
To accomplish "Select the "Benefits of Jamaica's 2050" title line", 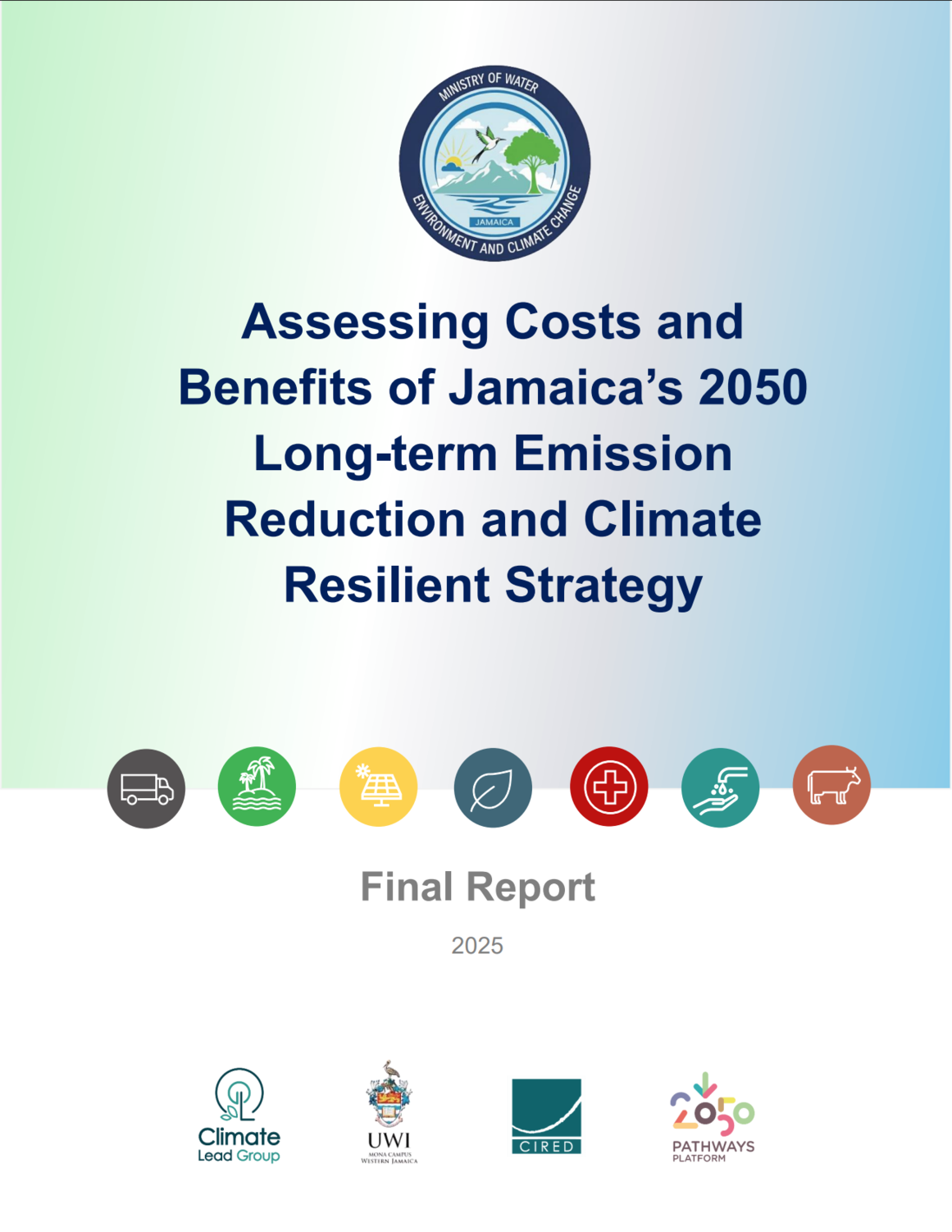I will pyautogui.click(x=493, y=387).
